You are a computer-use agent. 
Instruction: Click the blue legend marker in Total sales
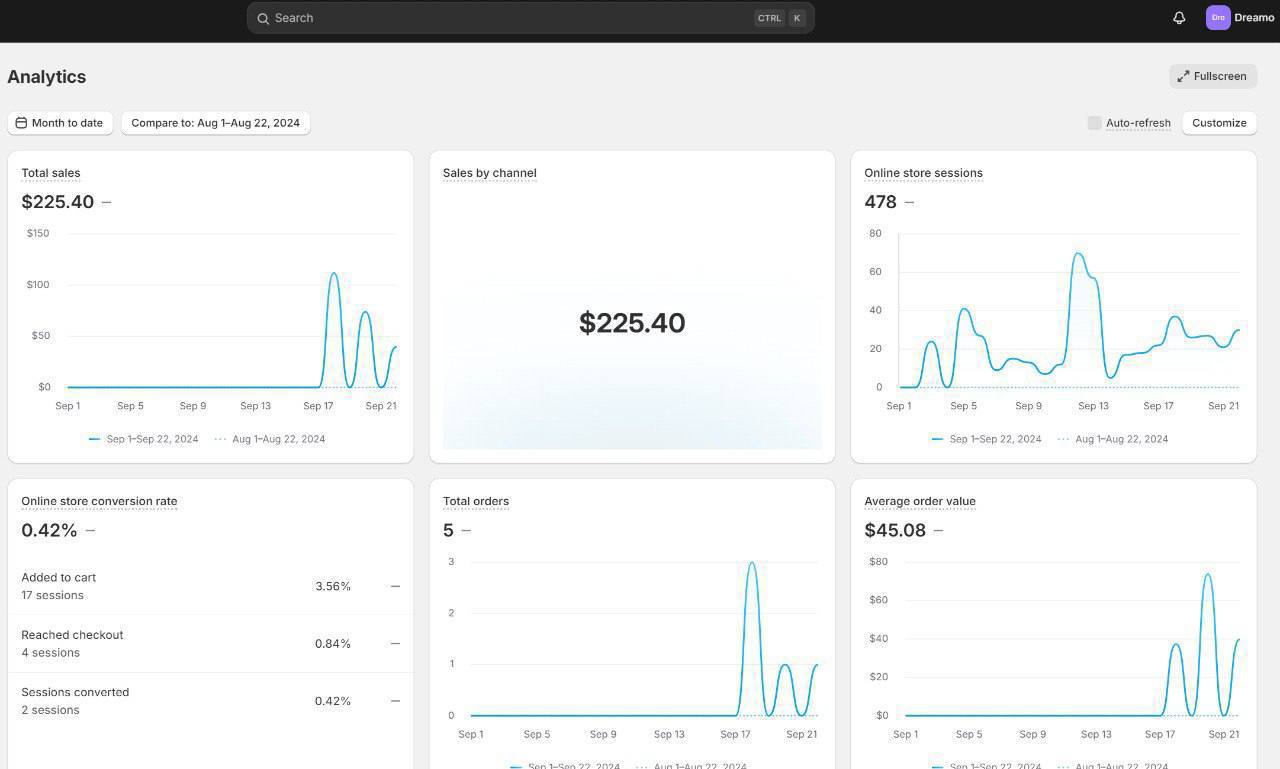94,439
